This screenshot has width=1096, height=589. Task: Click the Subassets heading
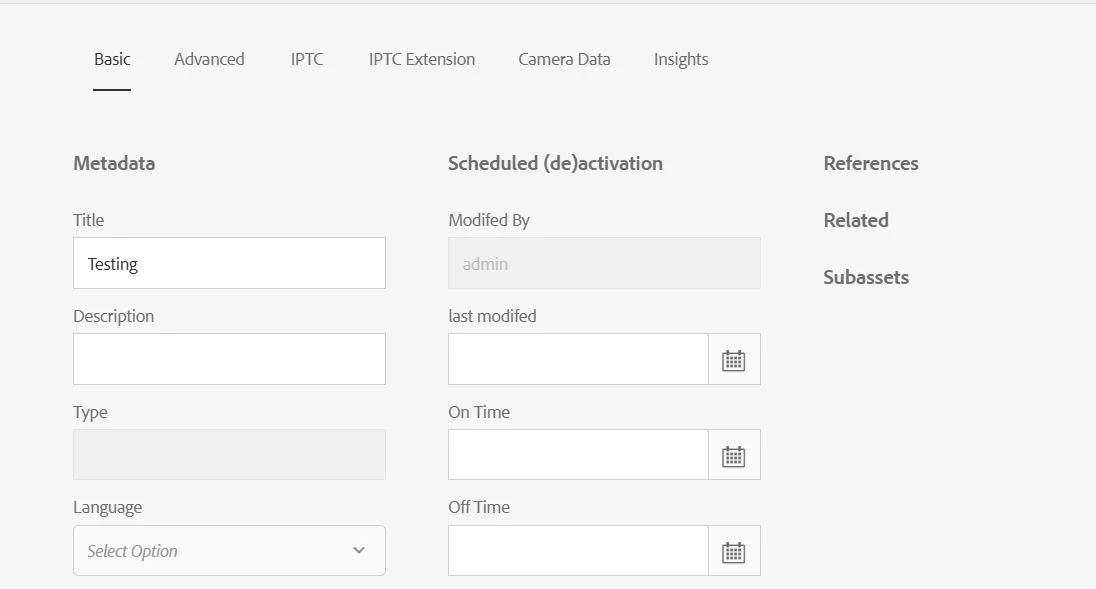(x=866, y=278)
